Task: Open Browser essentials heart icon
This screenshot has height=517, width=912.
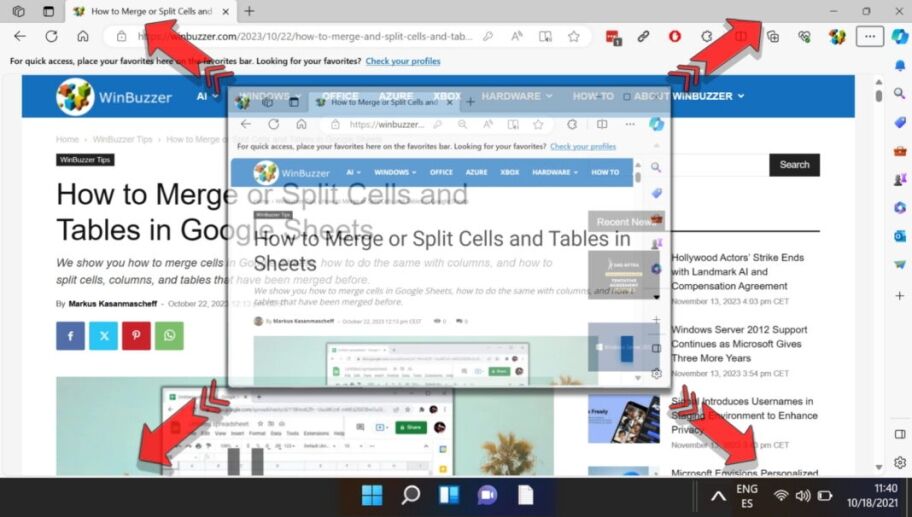Action: tap(804, 37)
